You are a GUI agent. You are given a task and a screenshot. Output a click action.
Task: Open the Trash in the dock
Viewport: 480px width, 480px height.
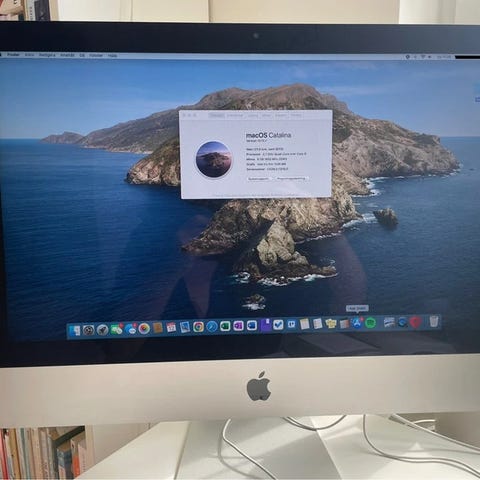[x=433, y=321]
